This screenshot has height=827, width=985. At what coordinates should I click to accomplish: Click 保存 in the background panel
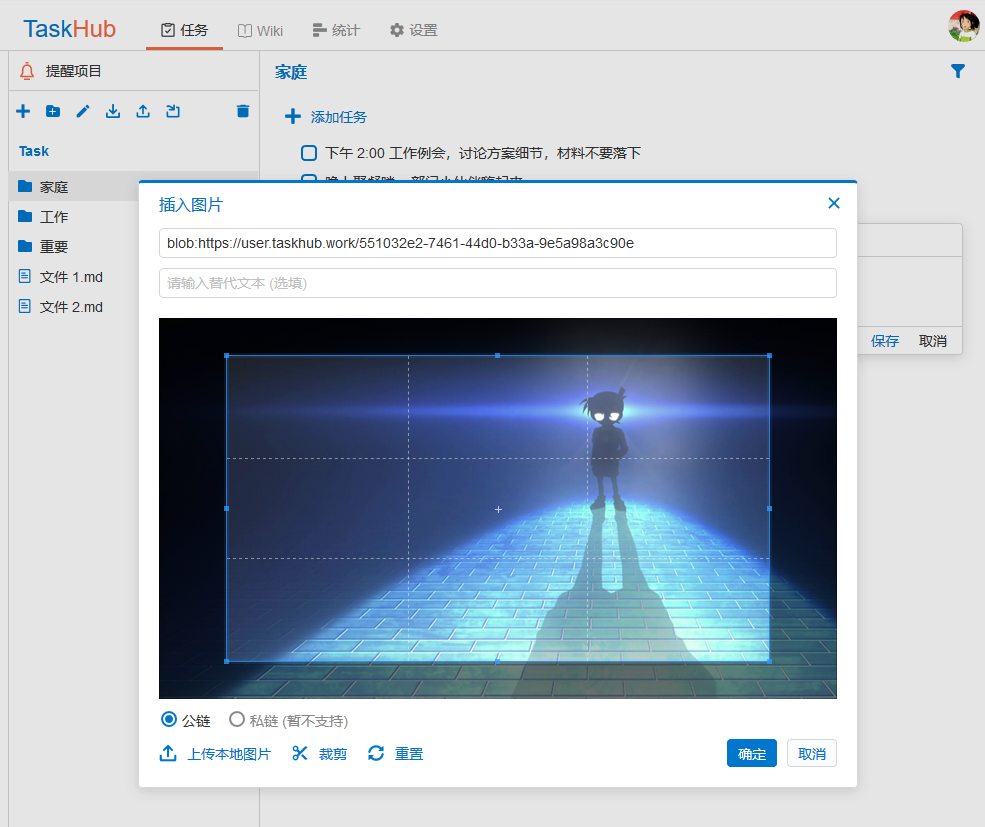pyautogui.click(x=884, y=341)
